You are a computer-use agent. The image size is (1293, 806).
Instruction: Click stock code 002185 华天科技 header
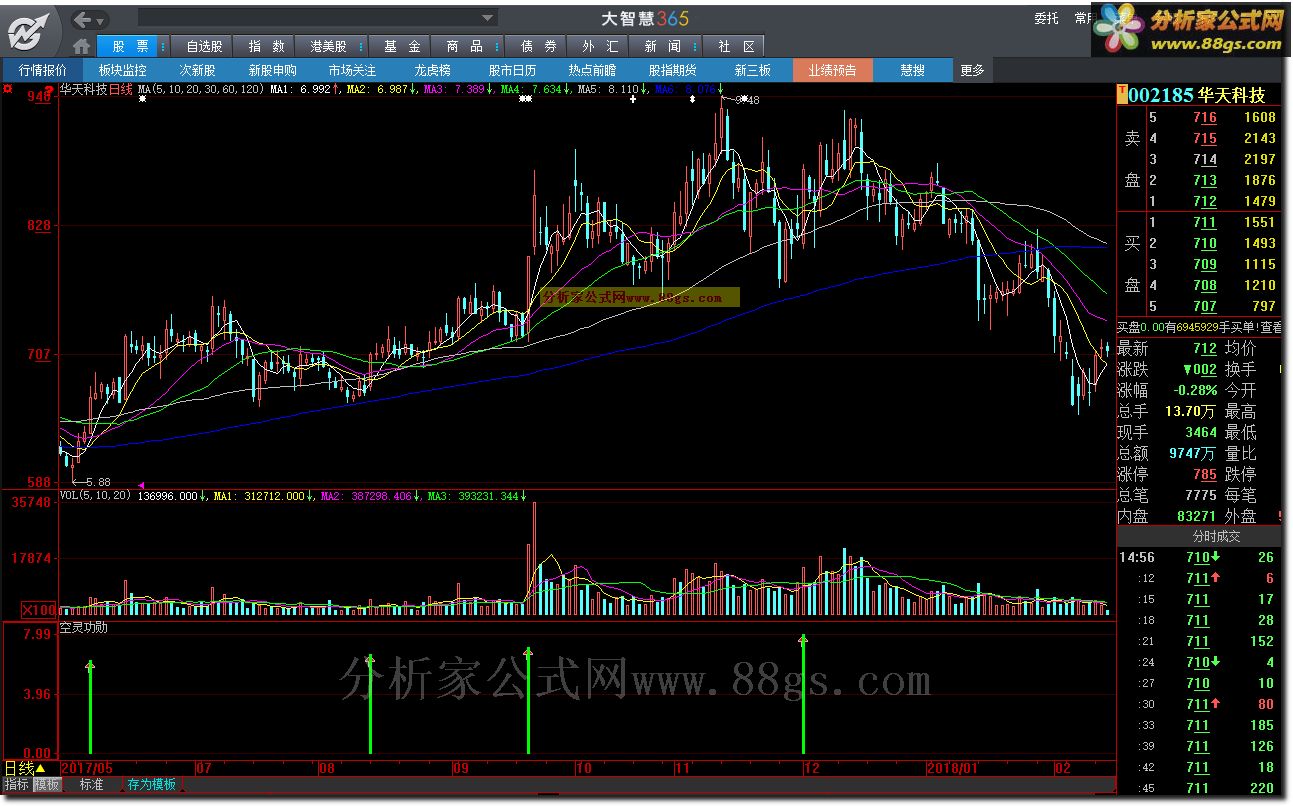point(1198,95)
